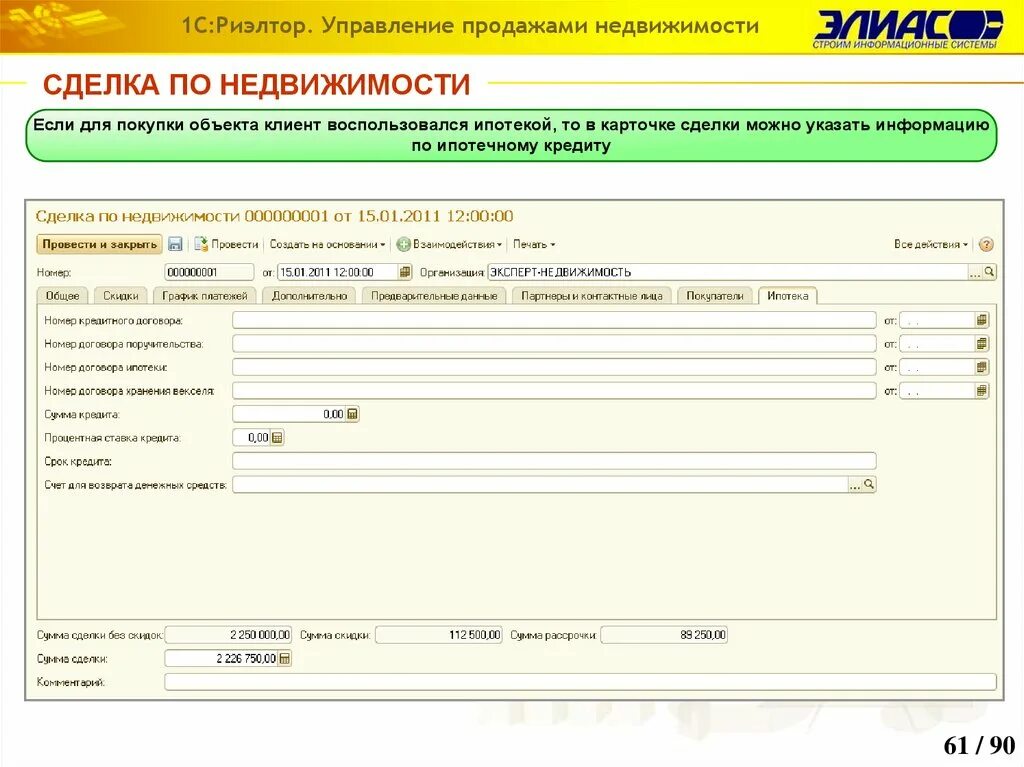Select the Предварительные данные tab
This screenshot has width=1024, height=767.
[434, 296]
